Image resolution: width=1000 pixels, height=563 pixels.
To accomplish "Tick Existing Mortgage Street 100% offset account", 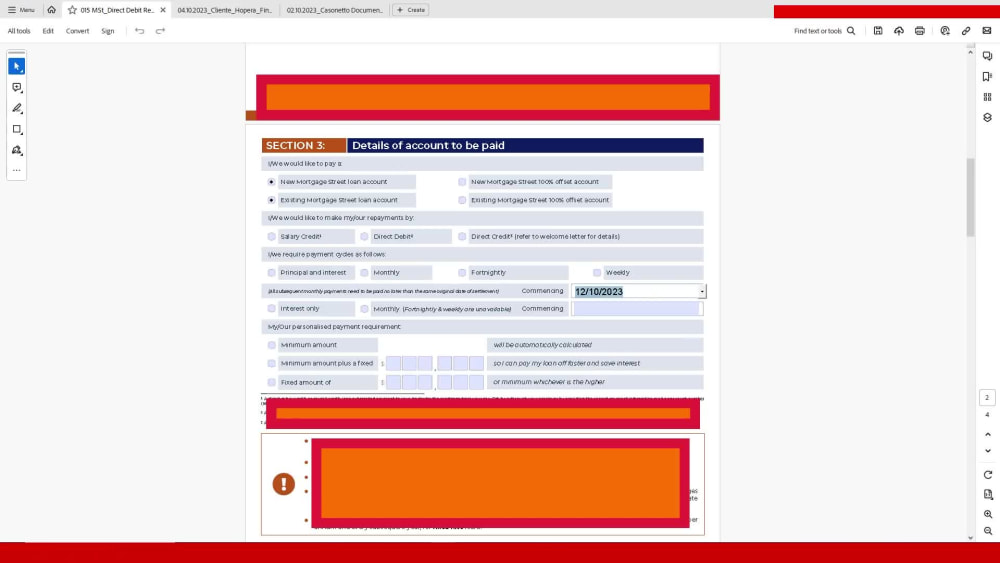I will point(462,200).
